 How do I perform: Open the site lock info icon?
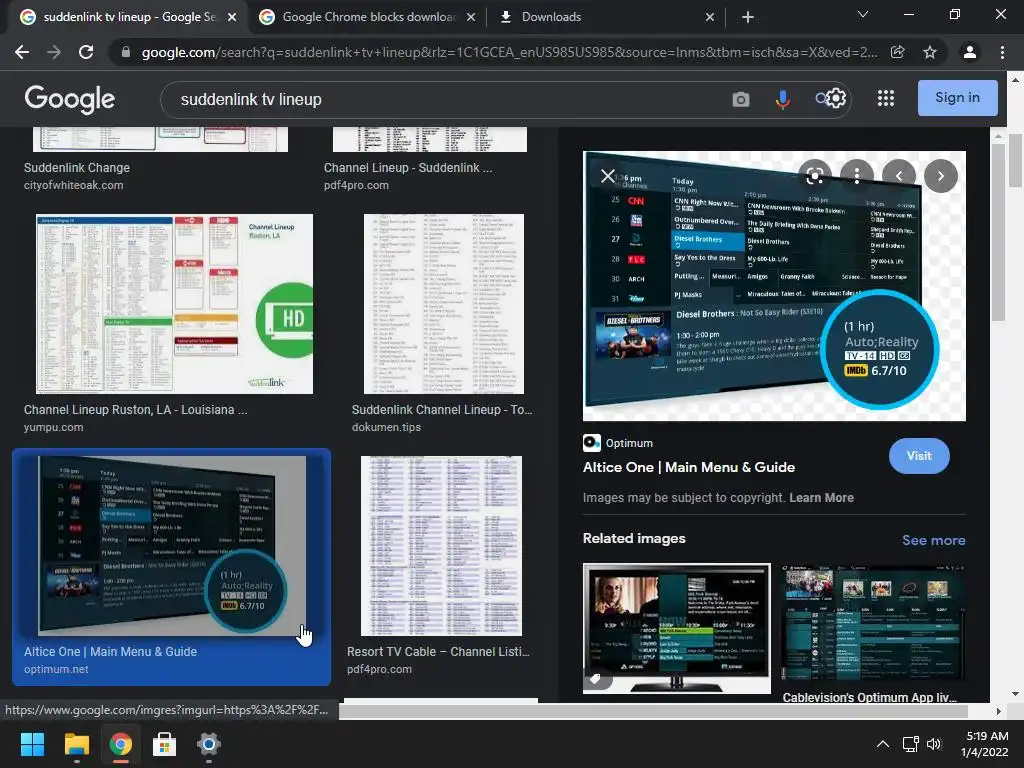125,52
